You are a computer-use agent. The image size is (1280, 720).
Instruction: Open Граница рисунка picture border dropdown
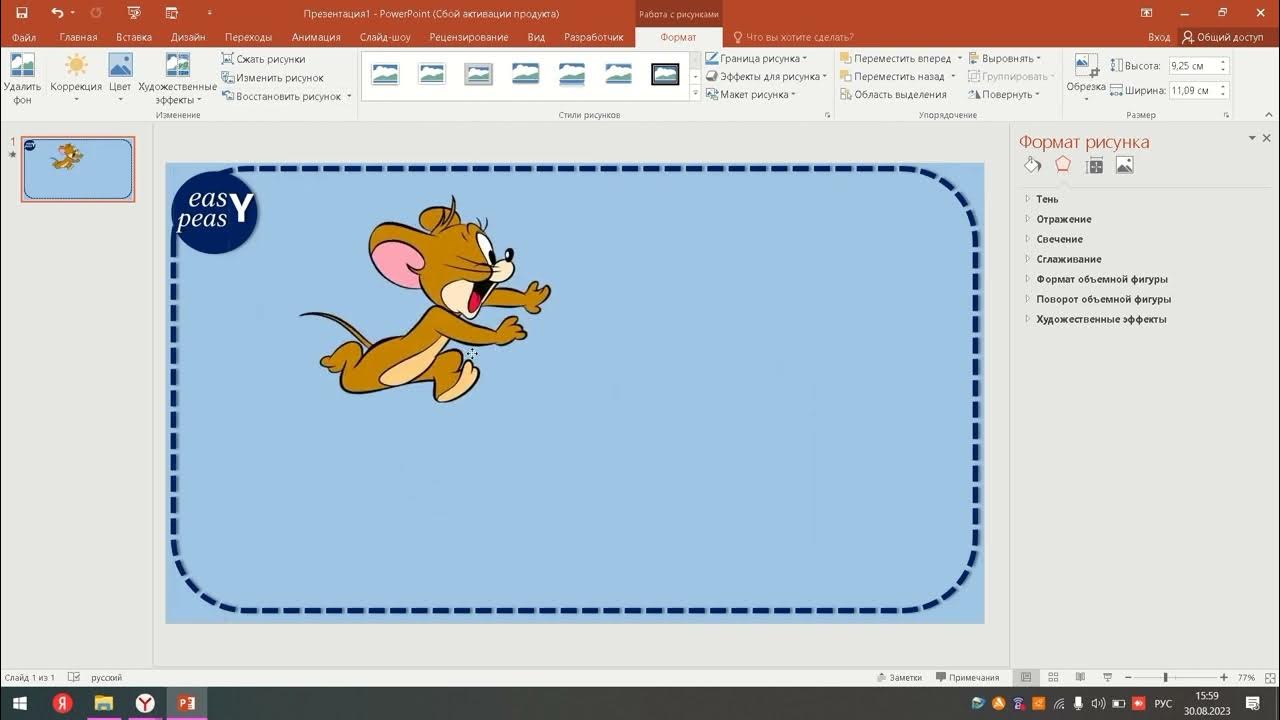coord(756,59)
